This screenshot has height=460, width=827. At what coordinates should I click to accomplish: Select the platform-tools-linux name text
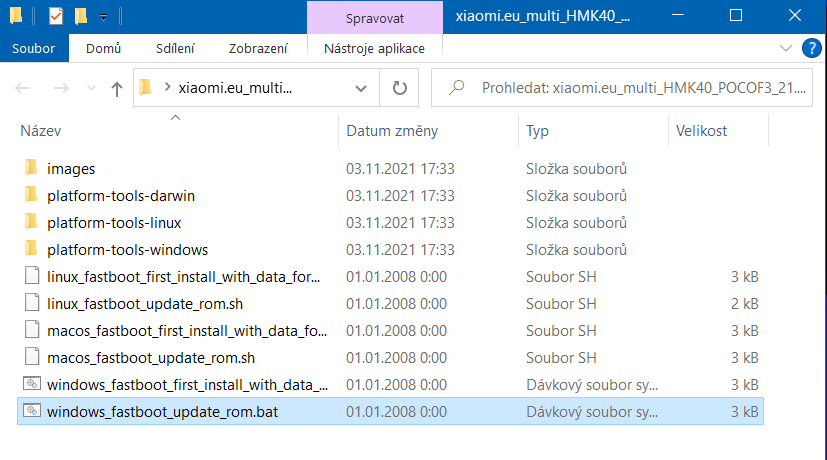pos(114,223)
